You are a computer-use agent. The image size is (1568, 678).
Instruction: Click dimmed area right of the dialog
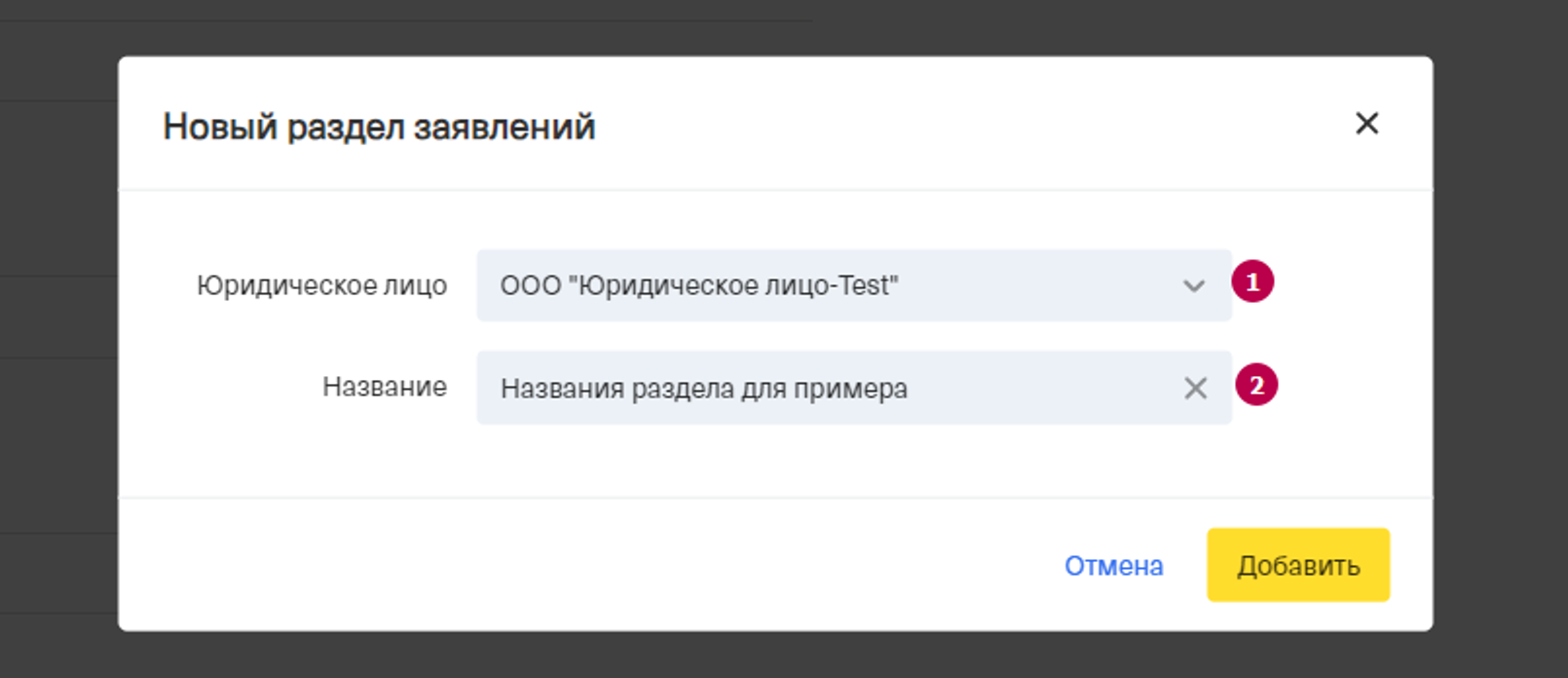click(x=1500, y=341)
